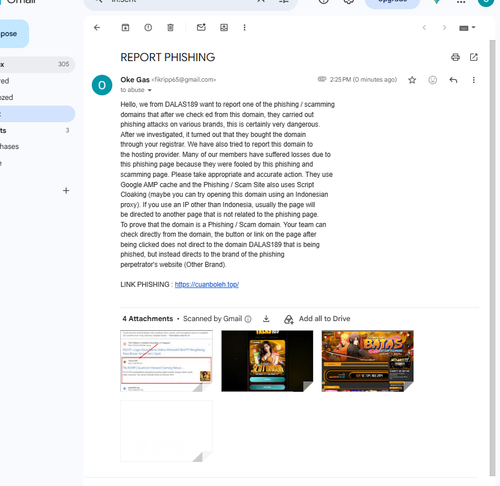Click the sender name Oke Gas
Viewport: 500px width, 486px height.
coord(135,80)
